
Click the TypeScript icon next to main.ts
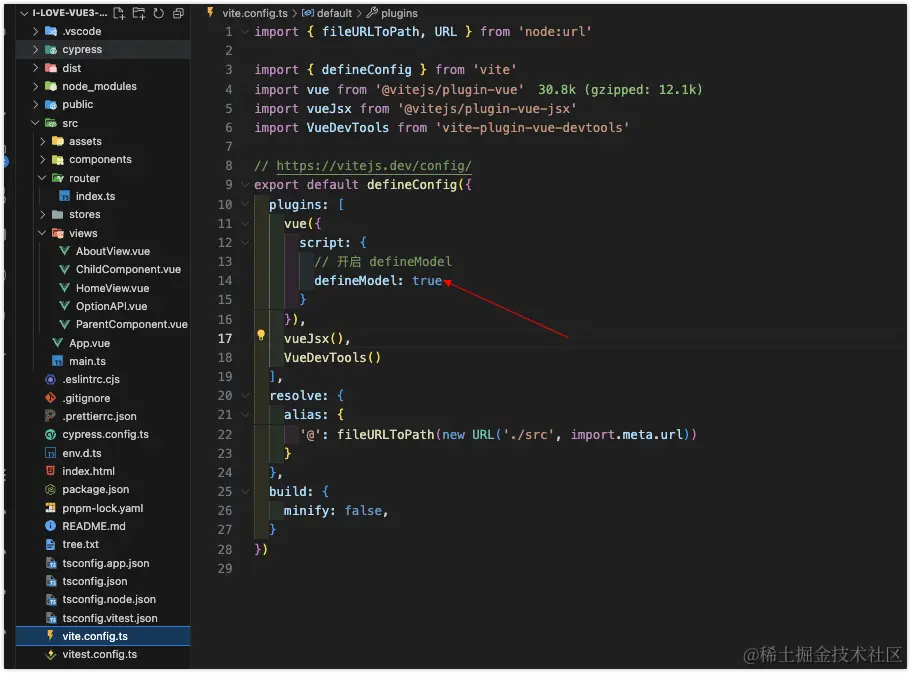pyautogui.click(x=58, y=361)
